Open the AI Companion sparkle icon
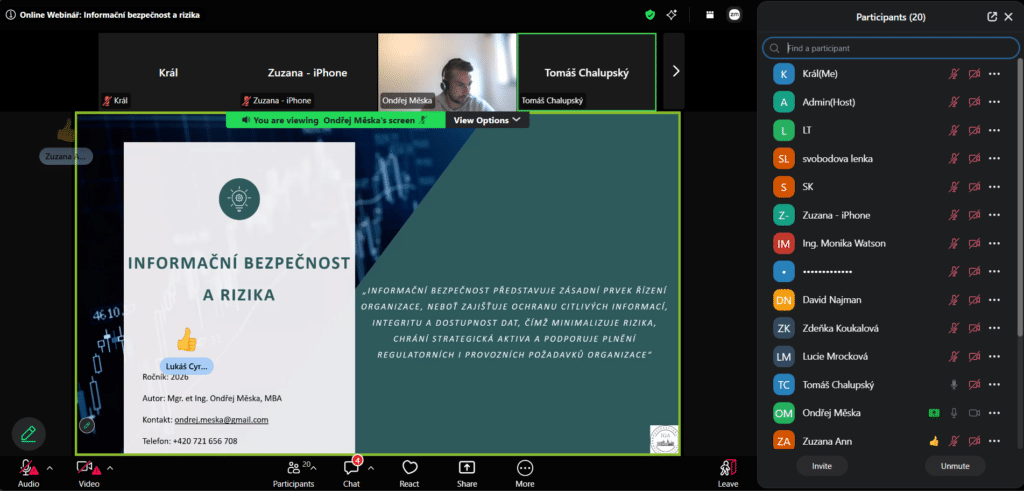Viewport: 1024px width, 491px height. pyautogui.click(x=671, y=15)
